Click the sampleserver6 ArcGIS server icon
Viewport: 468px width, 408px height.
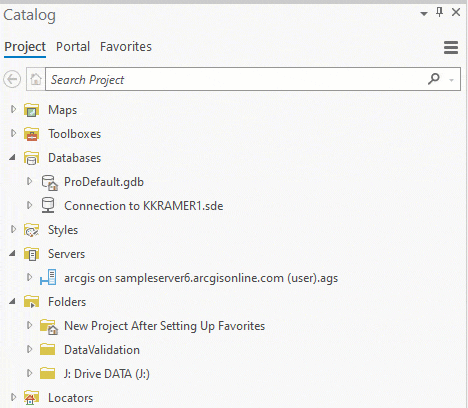(x=48, y=278)
